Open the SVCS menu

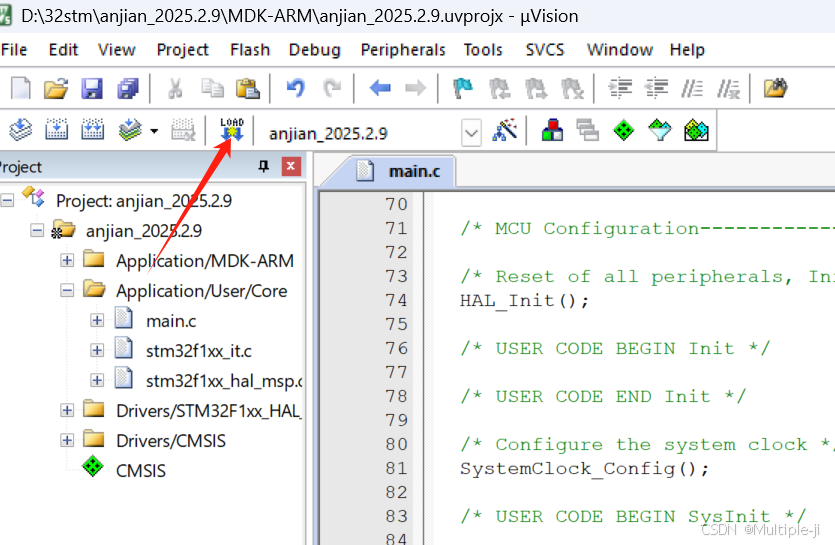[545, 50]
